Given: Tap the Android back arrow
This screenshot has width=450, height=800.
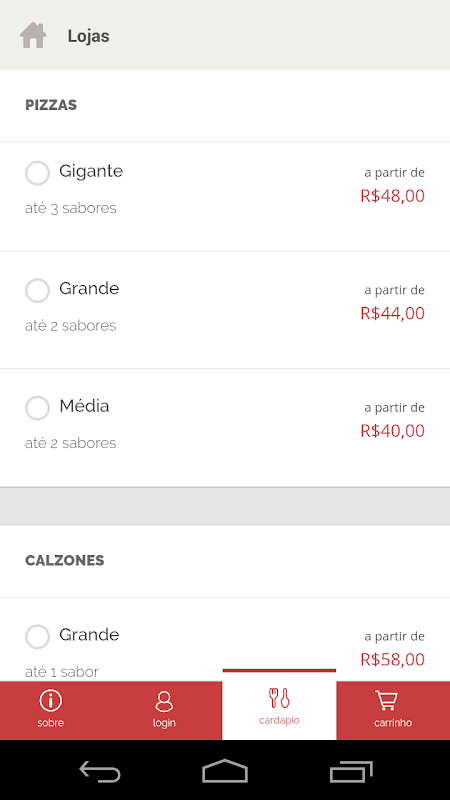Looking at the screenshot, I should coord(99,771).
